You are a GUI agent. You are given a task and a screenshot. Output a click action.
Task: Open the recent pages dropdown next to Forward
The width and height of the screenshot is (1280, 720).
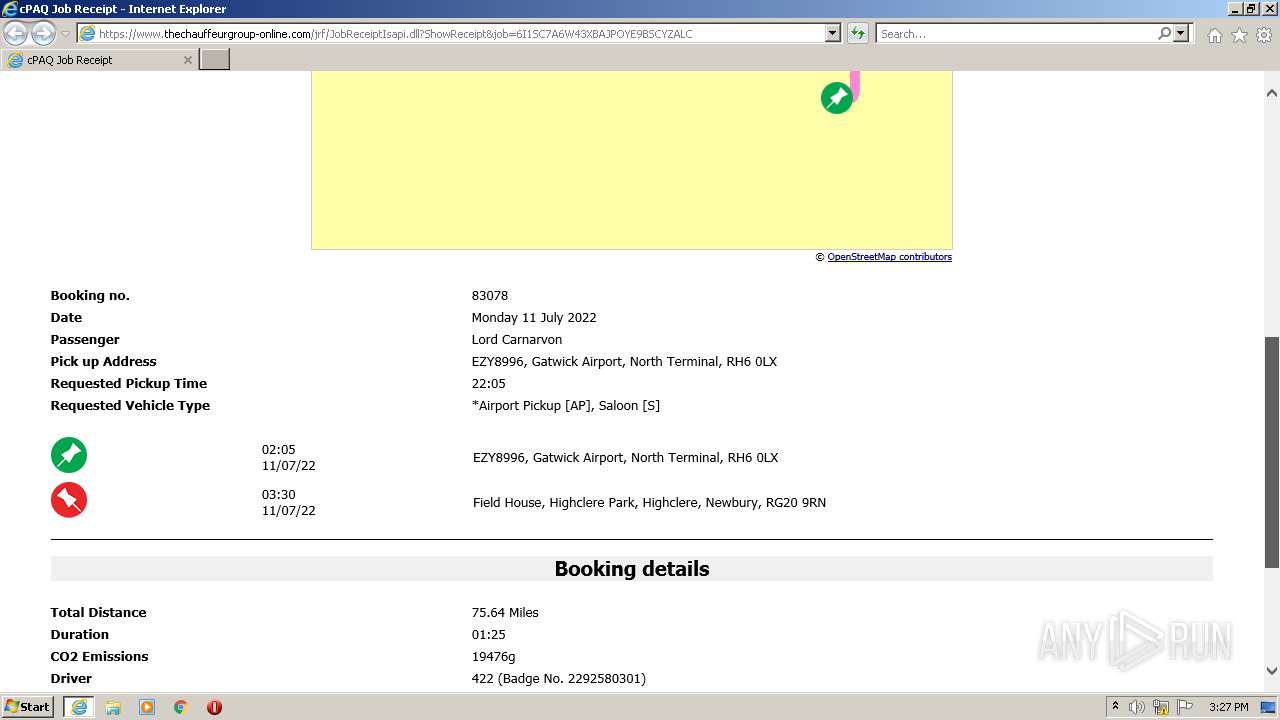pos(66,34)
